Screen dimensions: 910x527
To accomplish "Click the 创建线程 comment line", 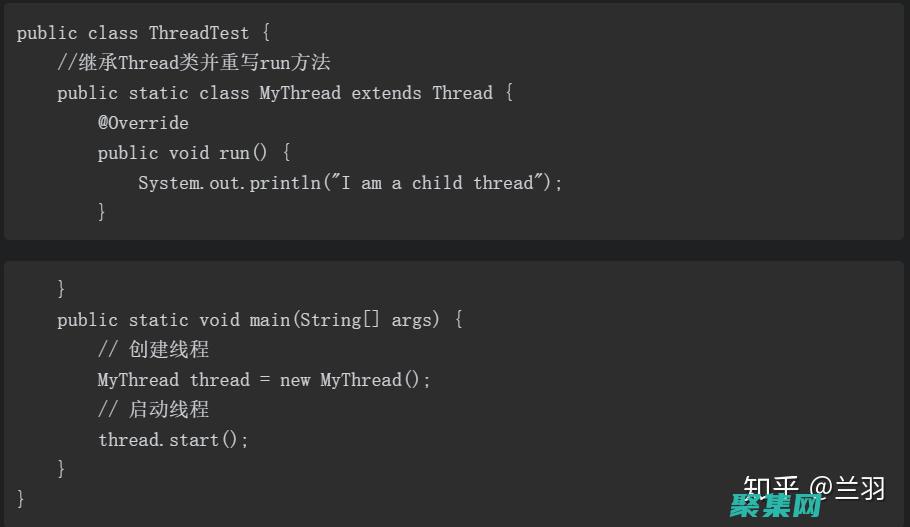I will click(x=153, y=350).
